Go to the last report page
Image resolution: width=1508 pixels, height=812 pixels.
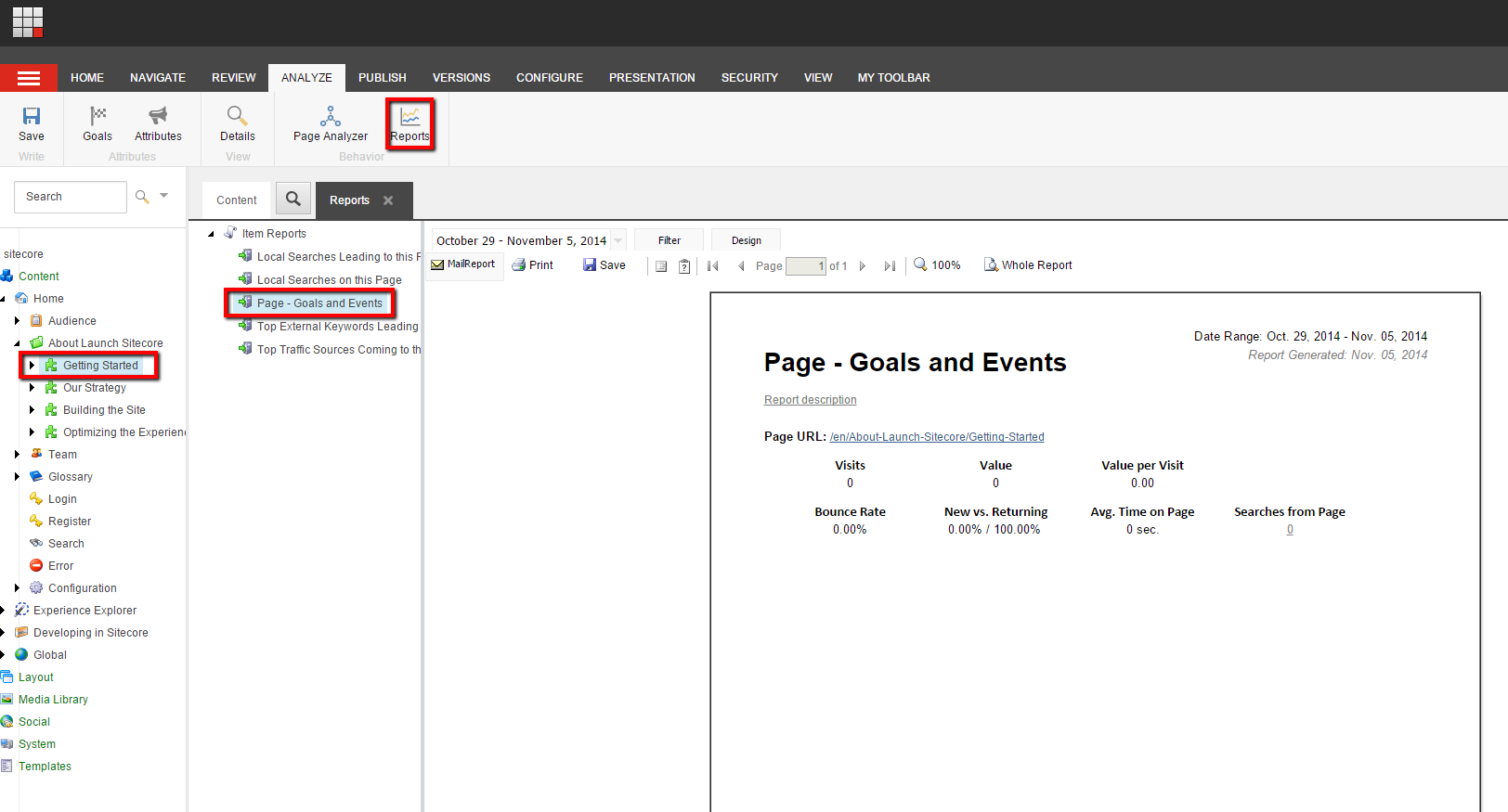click(x=890, y=266)
